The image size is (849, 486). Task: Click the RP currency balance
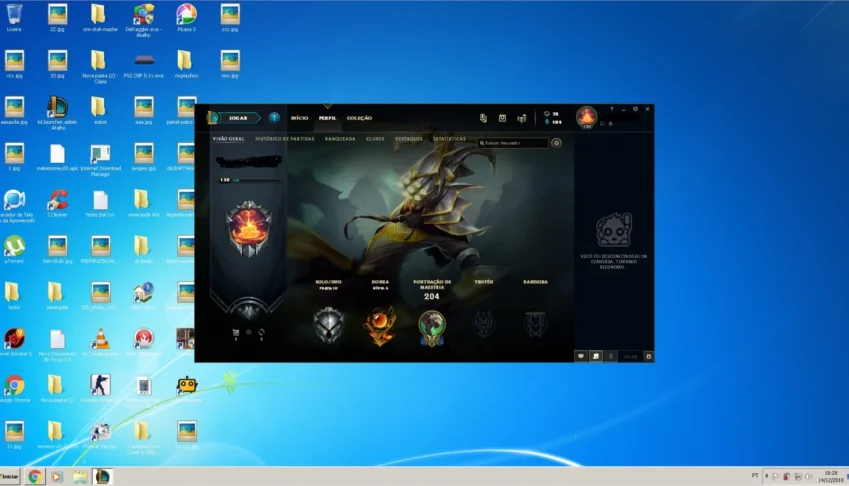[x=552, y=114]
